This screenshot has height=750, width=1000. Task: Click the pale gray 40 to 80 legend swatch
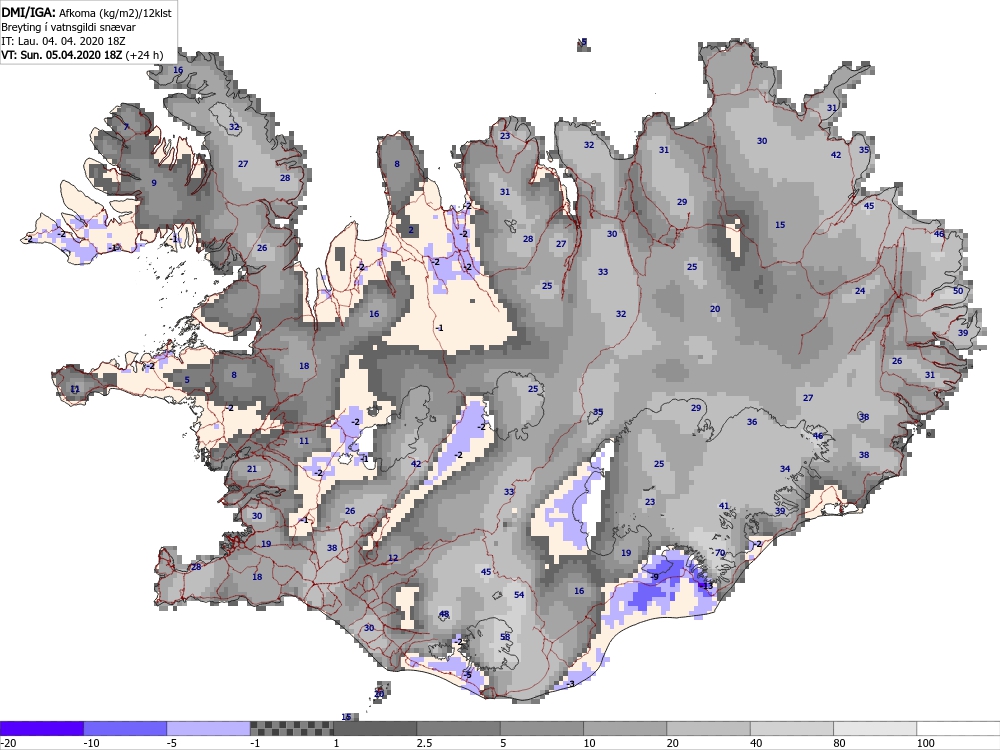click(791, 728)
